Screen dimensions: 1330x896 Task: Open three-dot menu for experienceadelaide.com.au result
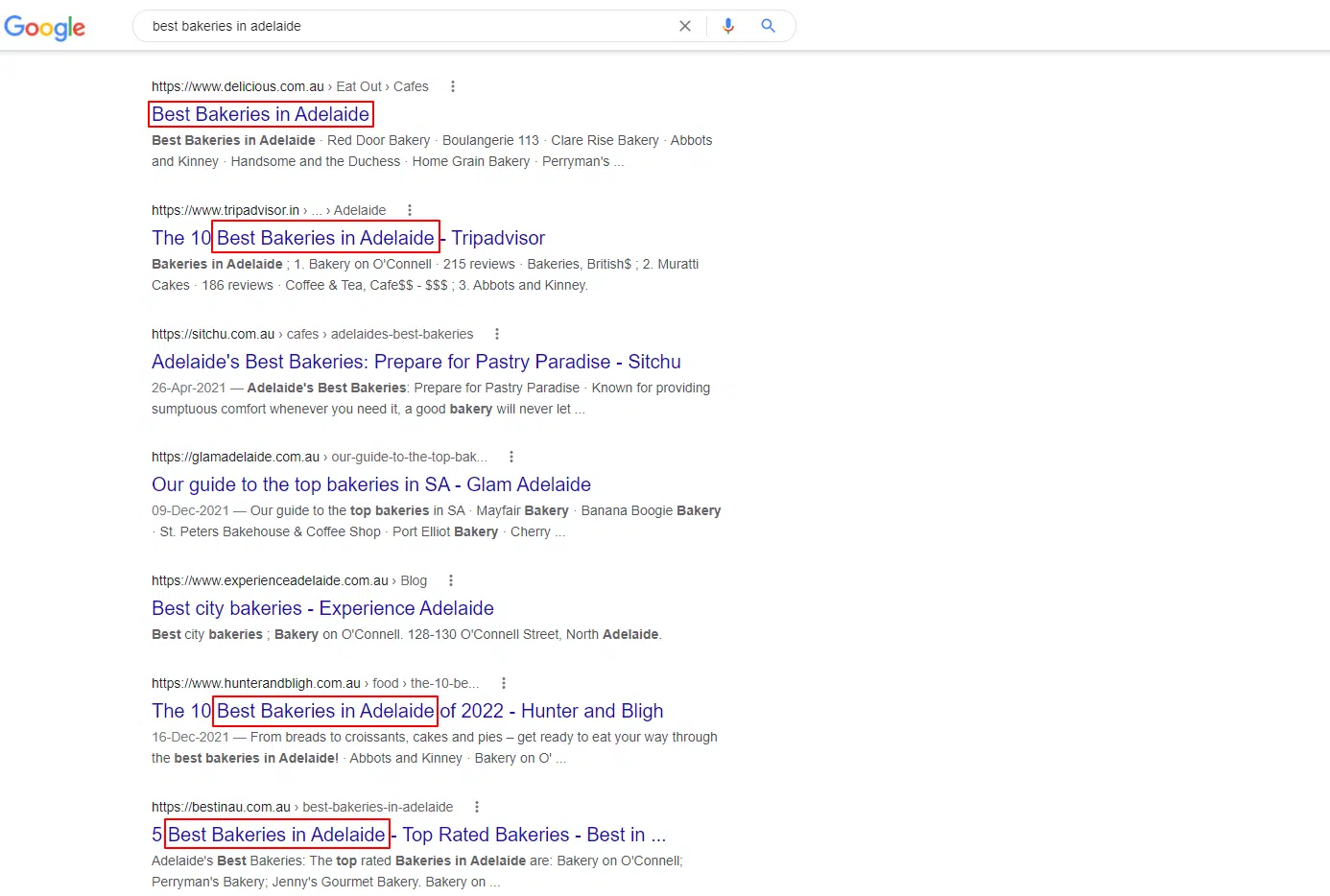(x=451, y=580)
